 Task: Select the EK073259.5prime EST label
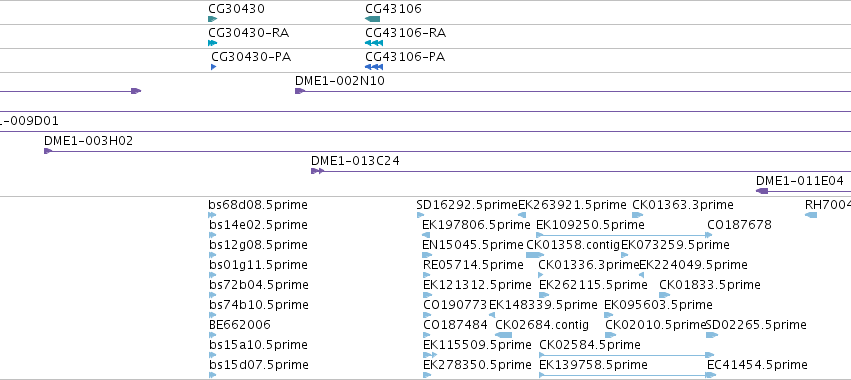tap(675, 245)
